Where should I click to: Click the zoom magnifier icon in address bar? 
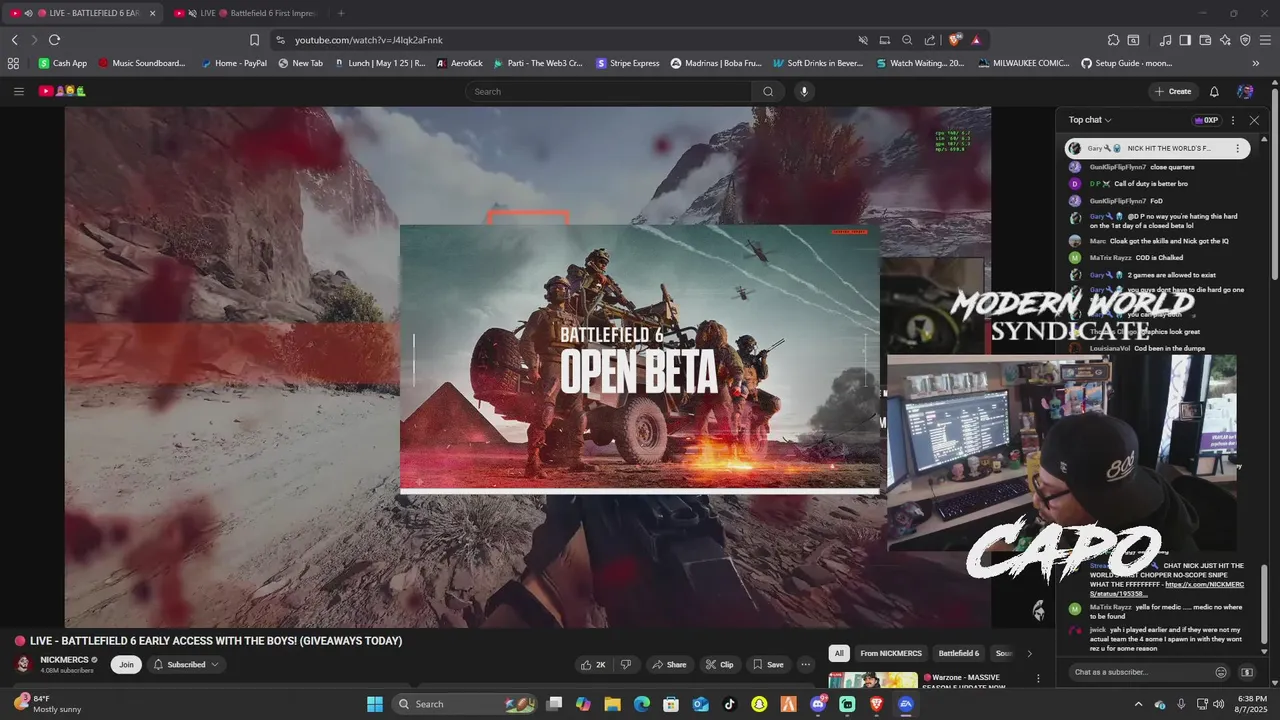[x=907, y=40]
